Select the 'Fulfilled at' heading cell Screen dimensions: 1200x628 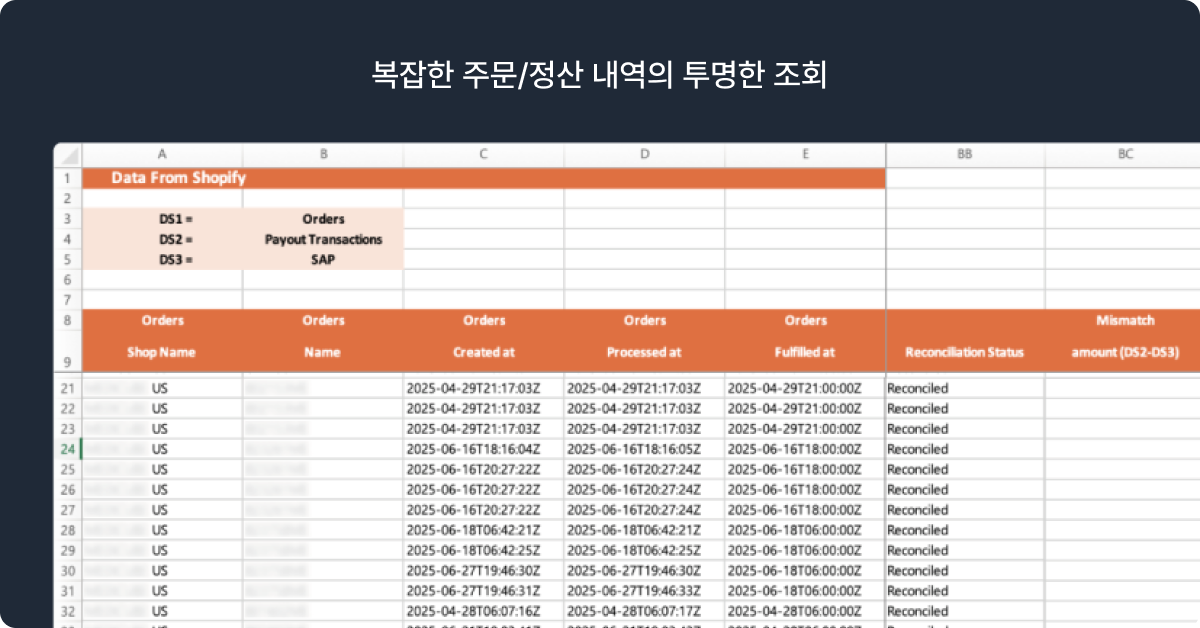point(805,352)
